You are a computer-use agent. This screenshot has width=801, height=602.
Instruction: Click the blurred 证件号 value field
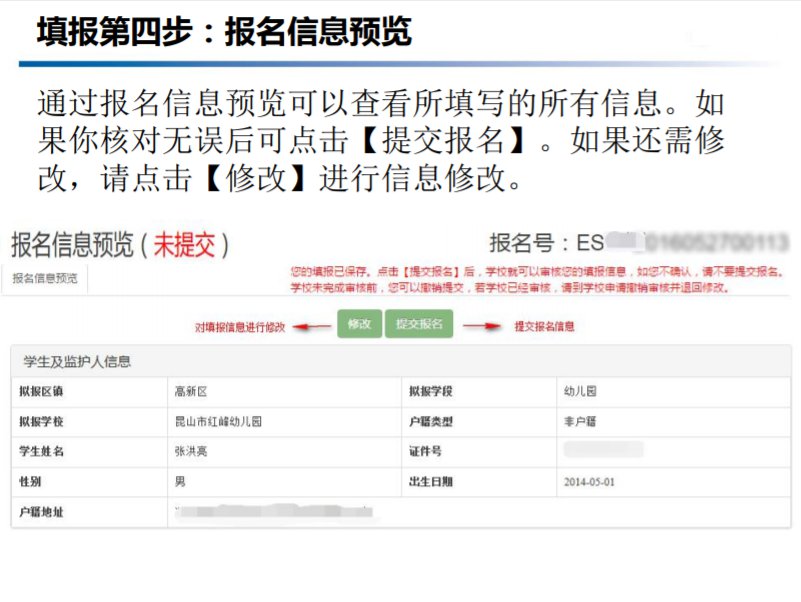pyautogui.click(x=603, y=450)
